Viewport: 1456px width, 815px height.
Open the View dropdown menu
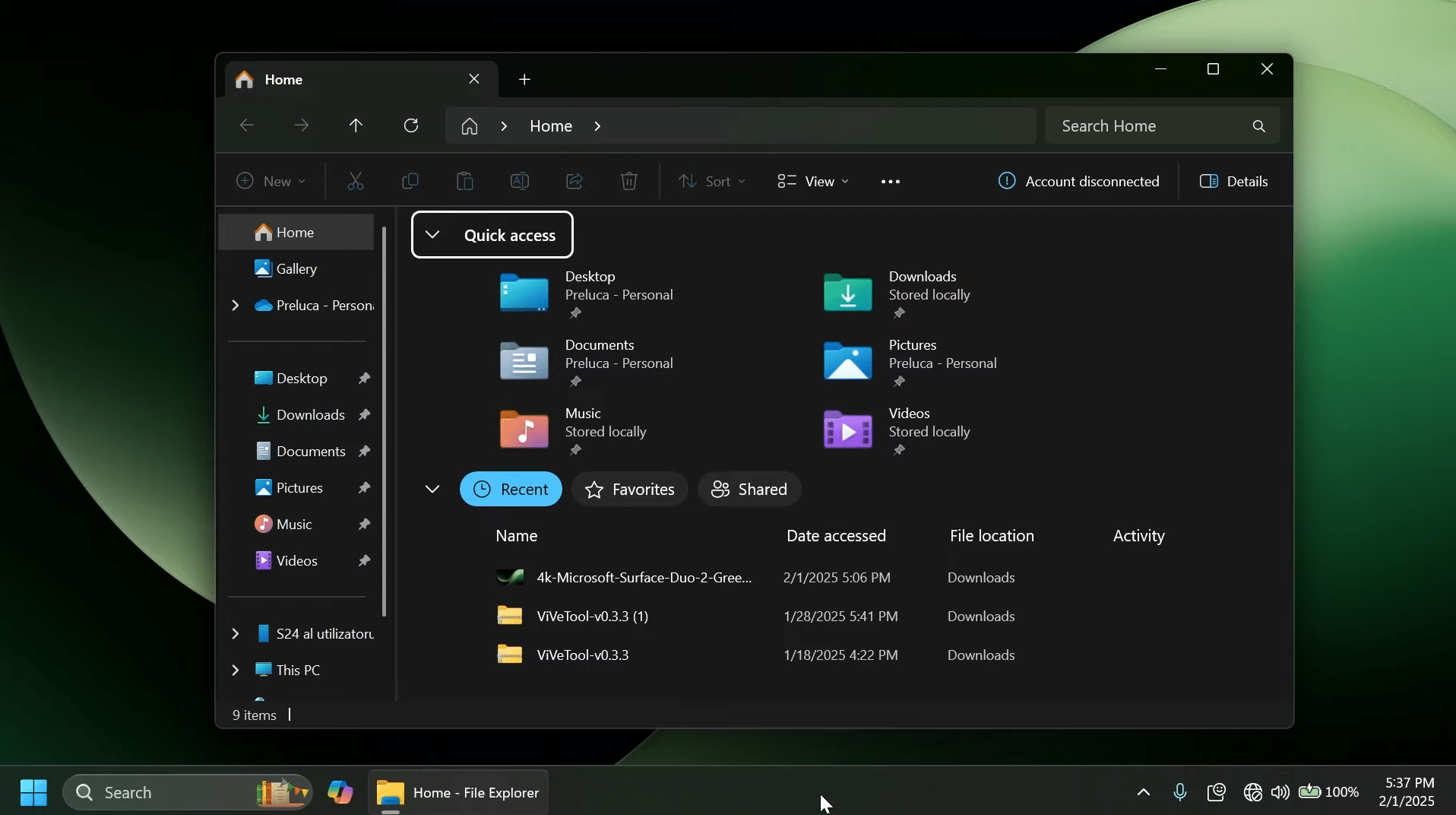pos(813,181)
